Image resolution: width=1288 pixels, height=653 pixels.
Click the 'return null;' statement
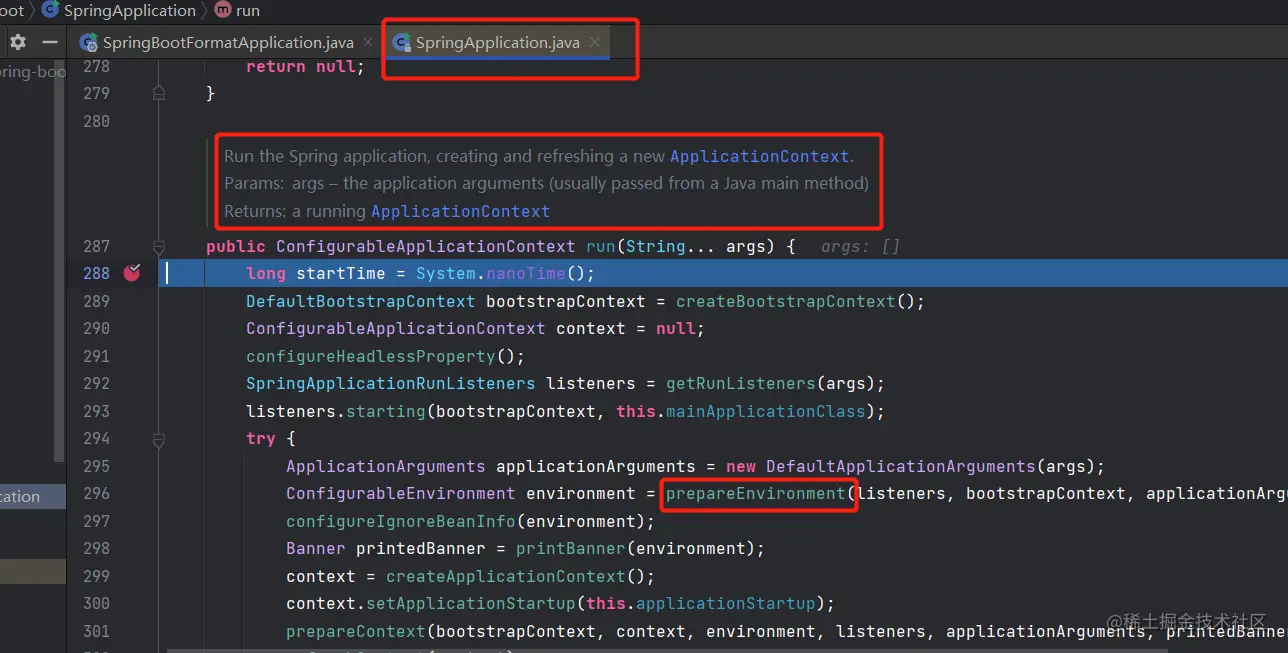point(306,66)
